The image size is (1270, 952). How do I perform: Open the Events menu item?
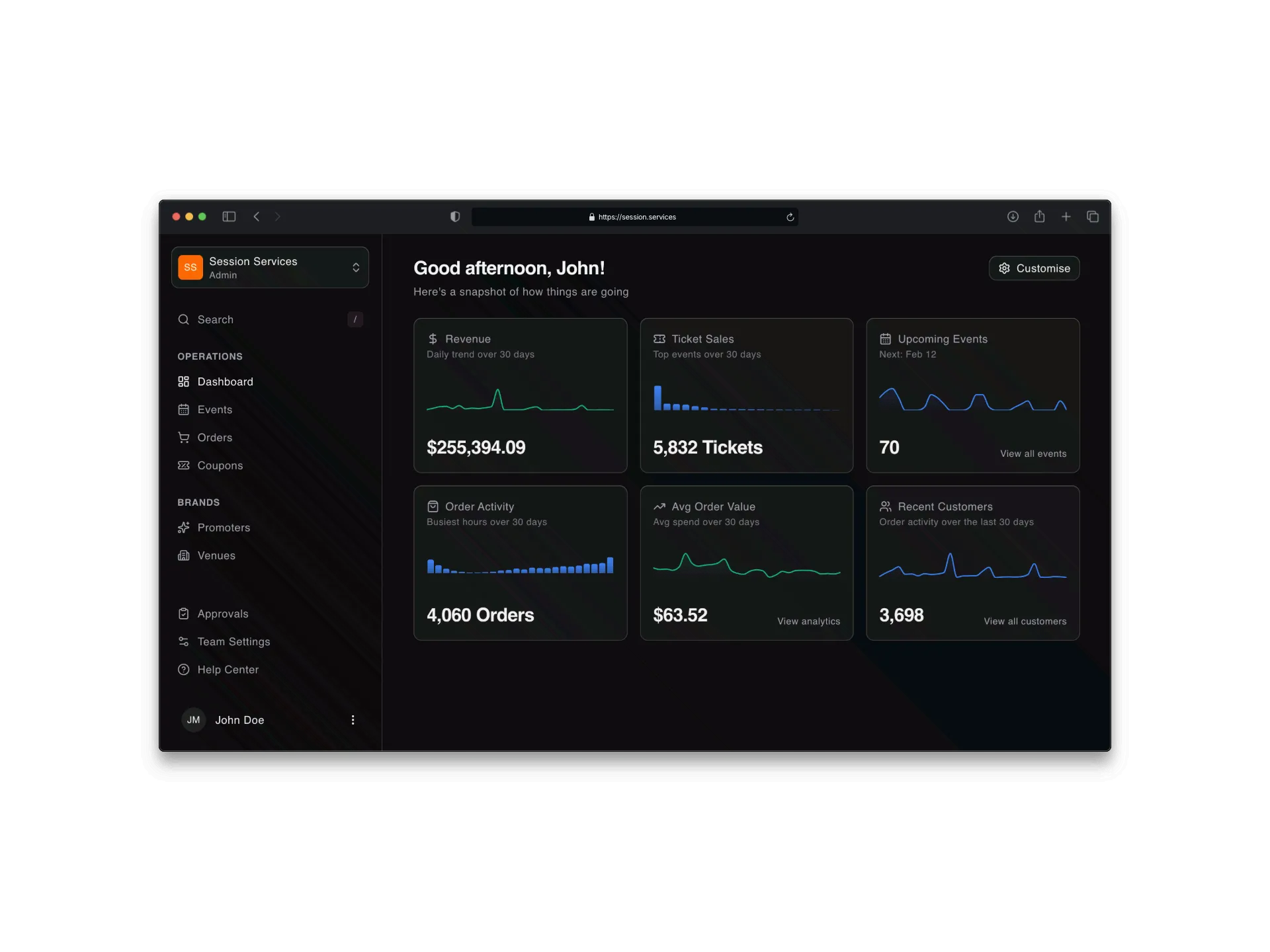(x=214, y=410)
